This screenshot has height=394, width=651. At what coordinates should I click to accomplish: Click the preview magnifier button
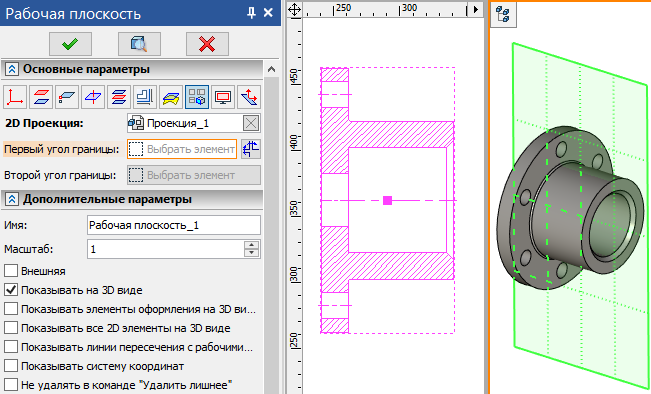coord(139,44)
